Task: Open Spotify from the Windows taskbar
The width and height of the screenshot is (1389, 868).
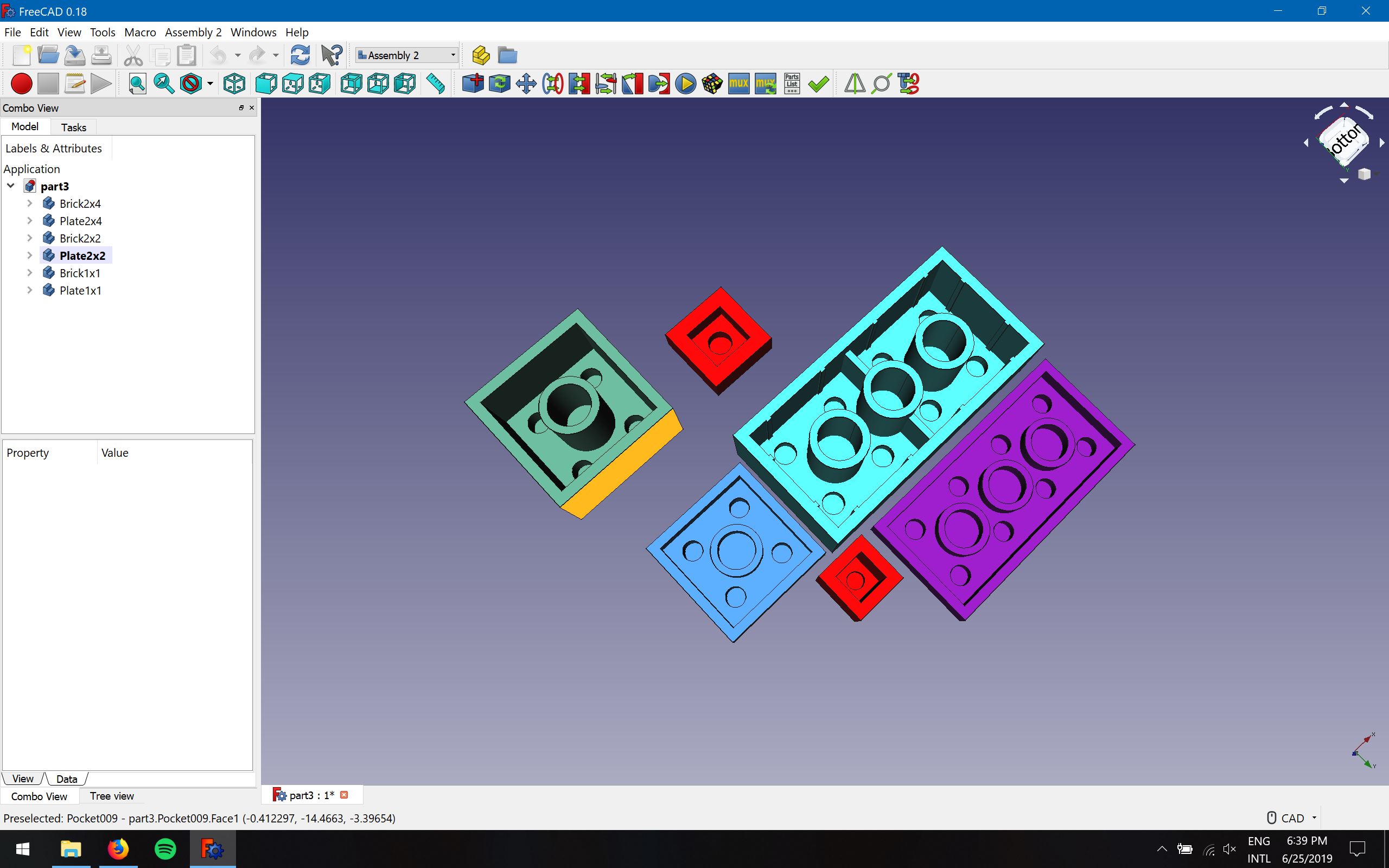Action: point(165,848)
